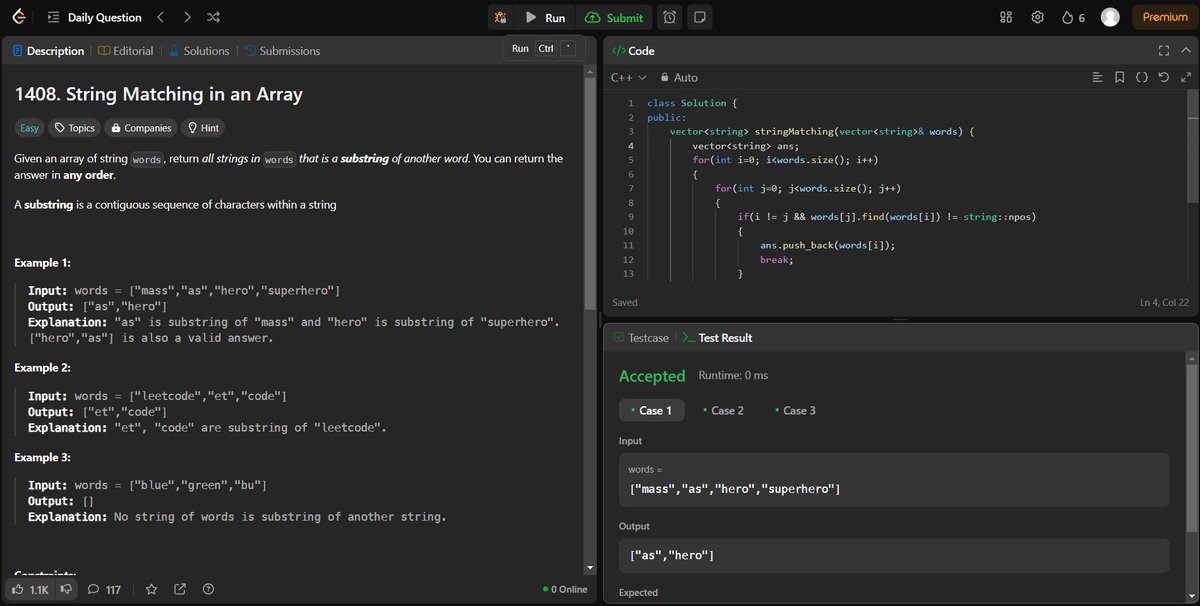Maximize the Code panel to fullscreen
Viewport: 1200px width, 606px height.
point(1163,50)
